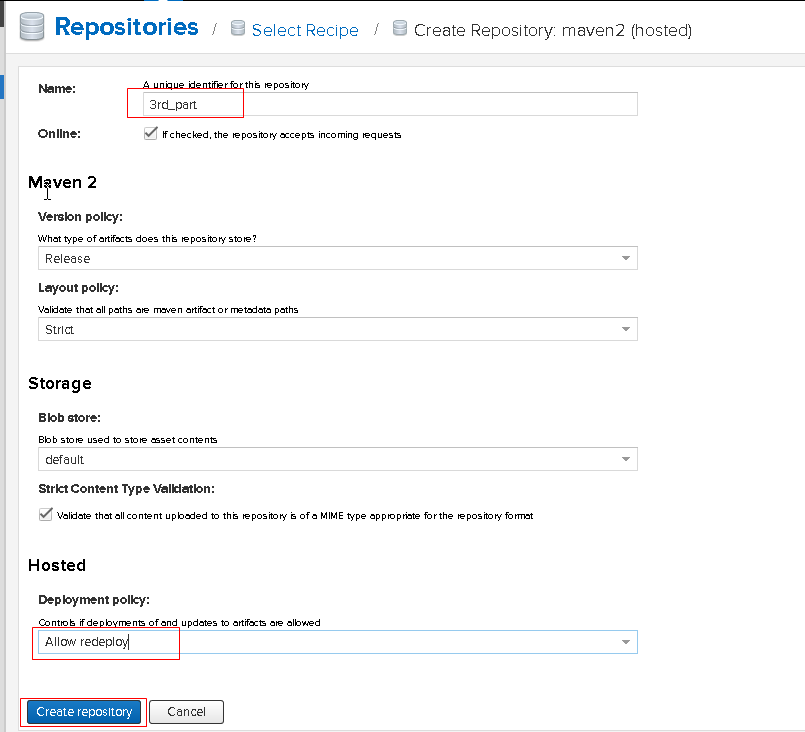
Task: Open the Repositories breadcrumb link
Action: pyautogui.click(x=126, y=27)
